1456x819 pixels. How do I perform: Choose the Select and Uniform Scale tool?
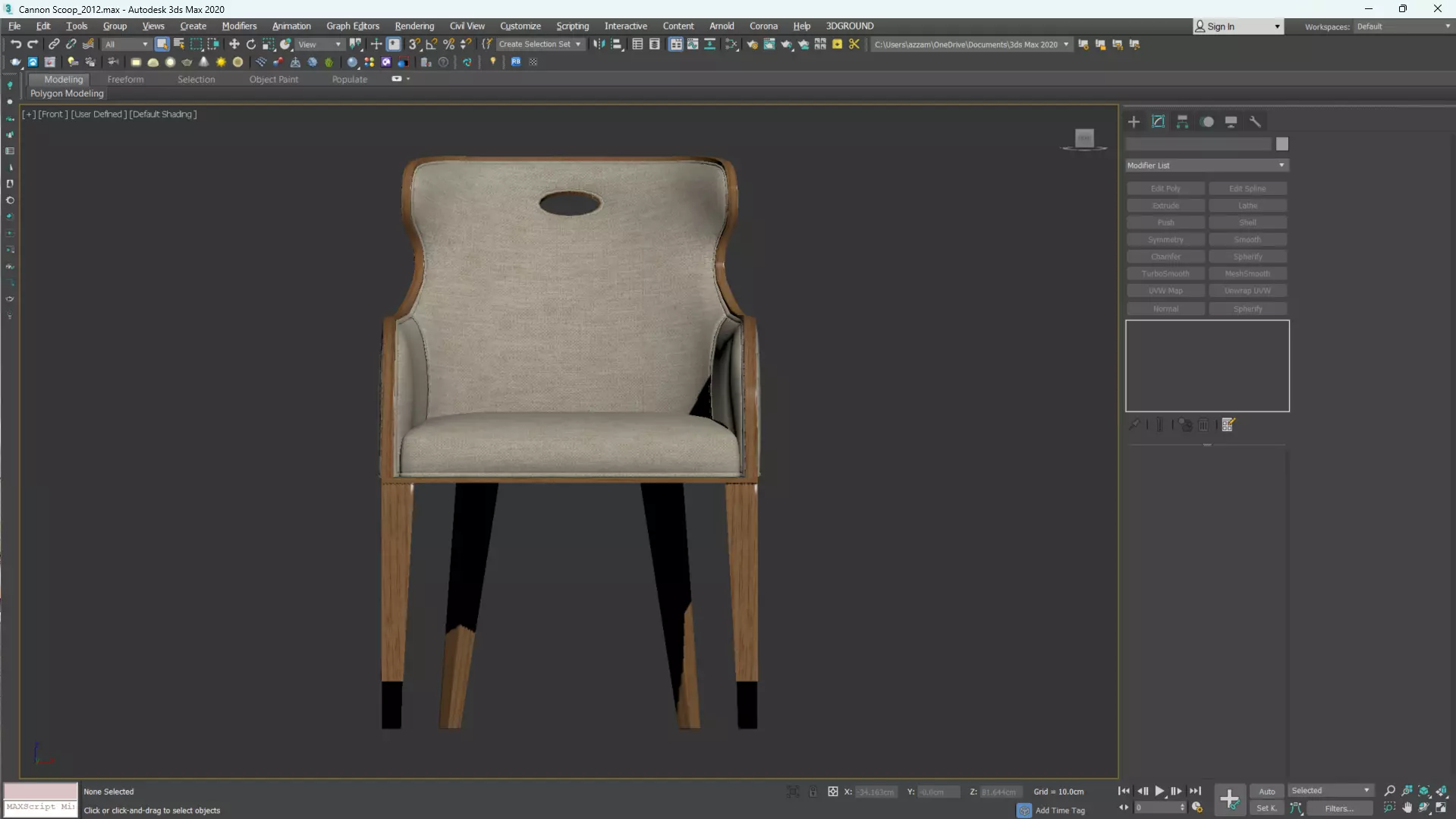click(x=269, y=44)
